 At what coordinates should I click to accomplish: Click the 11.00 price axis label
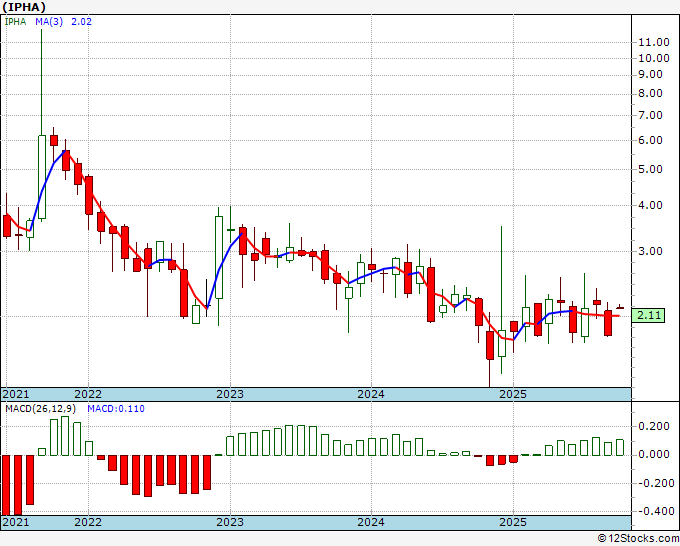click(x=654, y=43)
